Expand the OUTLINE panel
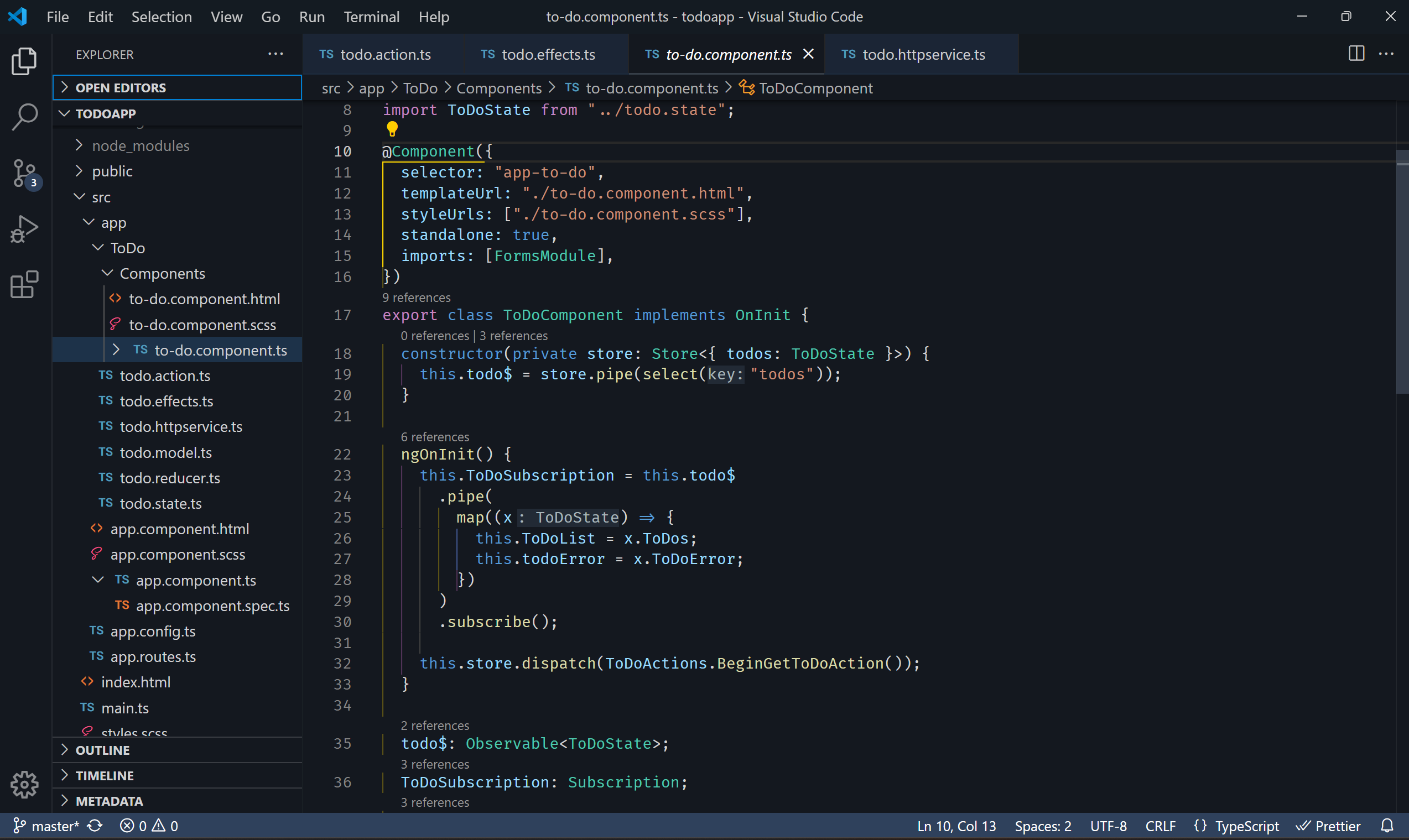 102,750
